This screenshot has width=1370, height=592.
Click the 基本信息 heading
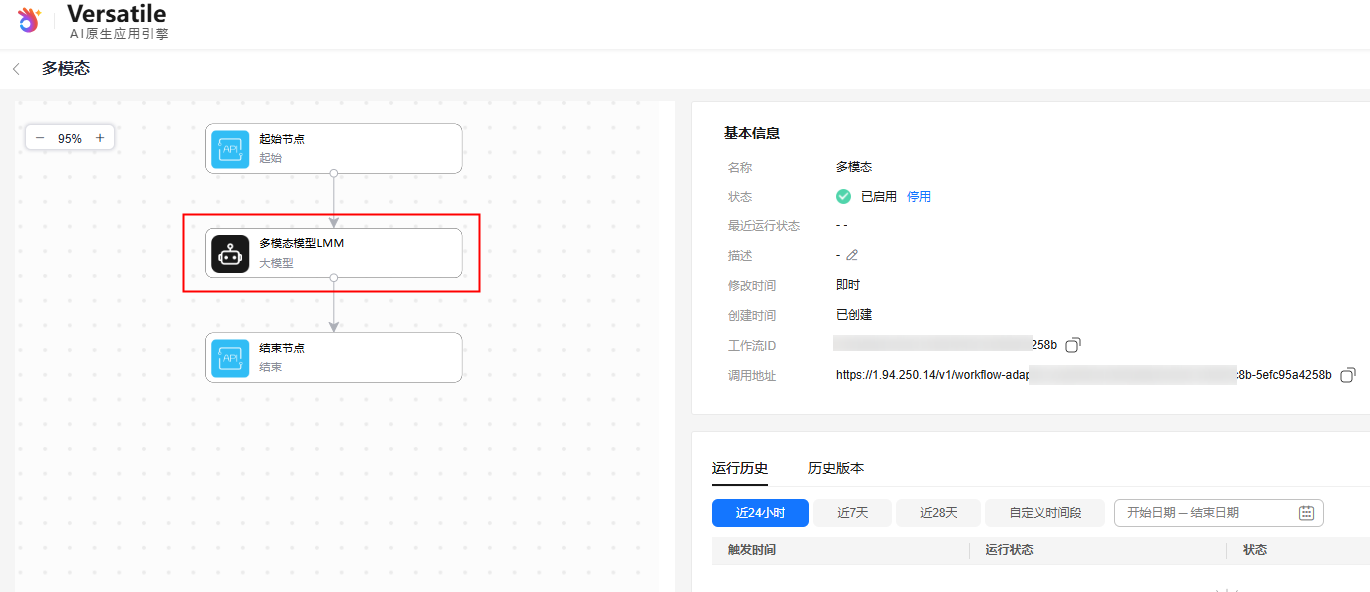click(752, 133)
